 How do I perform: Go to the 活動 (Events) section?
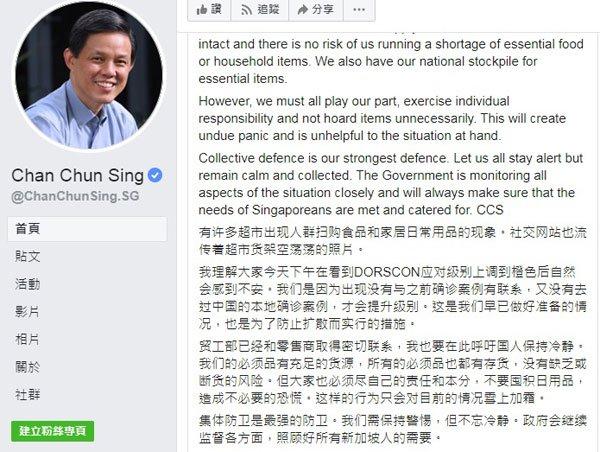(28, 284)
